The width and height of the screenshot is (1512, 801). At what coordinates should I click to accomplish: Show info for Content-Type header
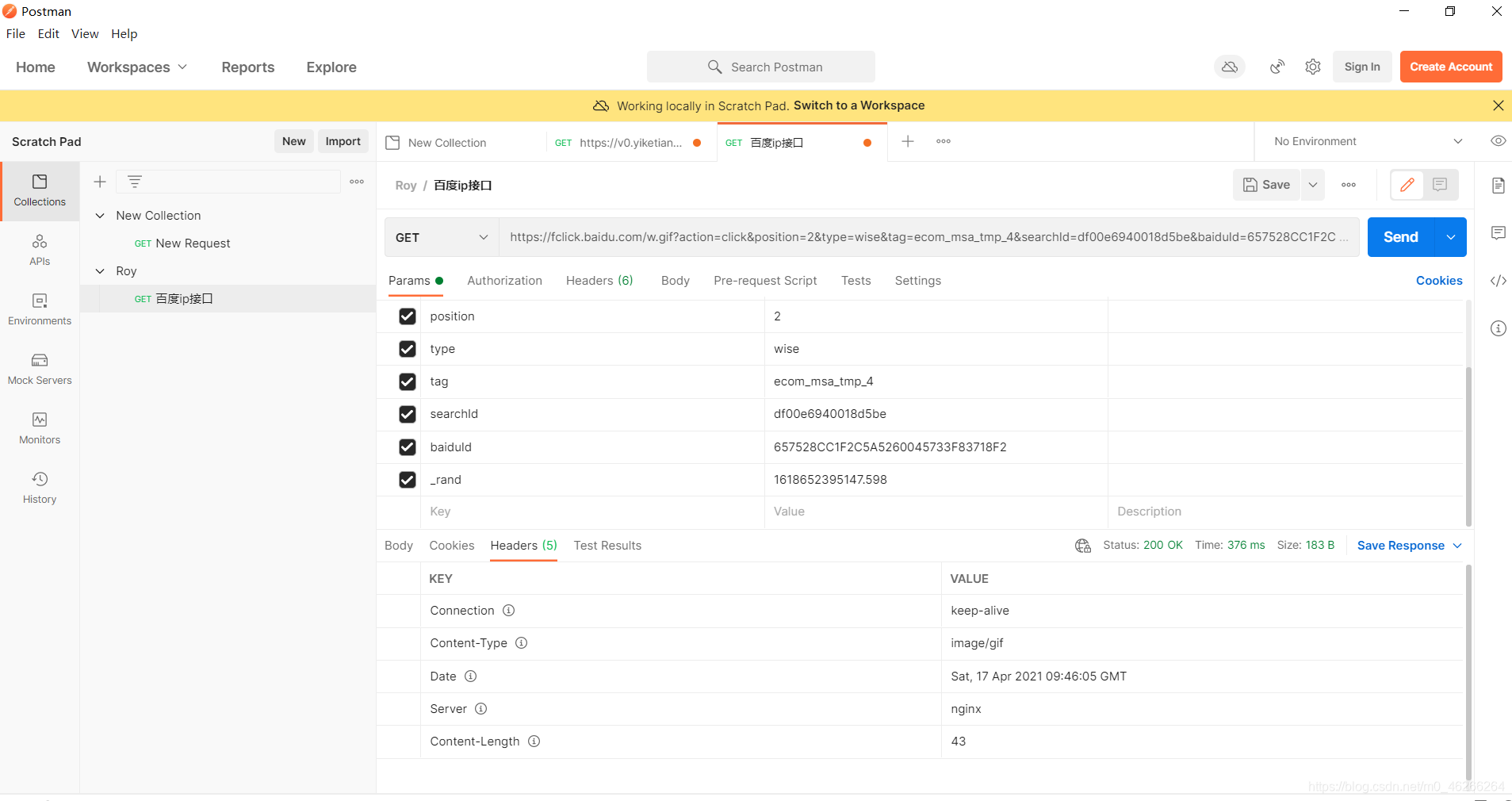click(522, 643)
